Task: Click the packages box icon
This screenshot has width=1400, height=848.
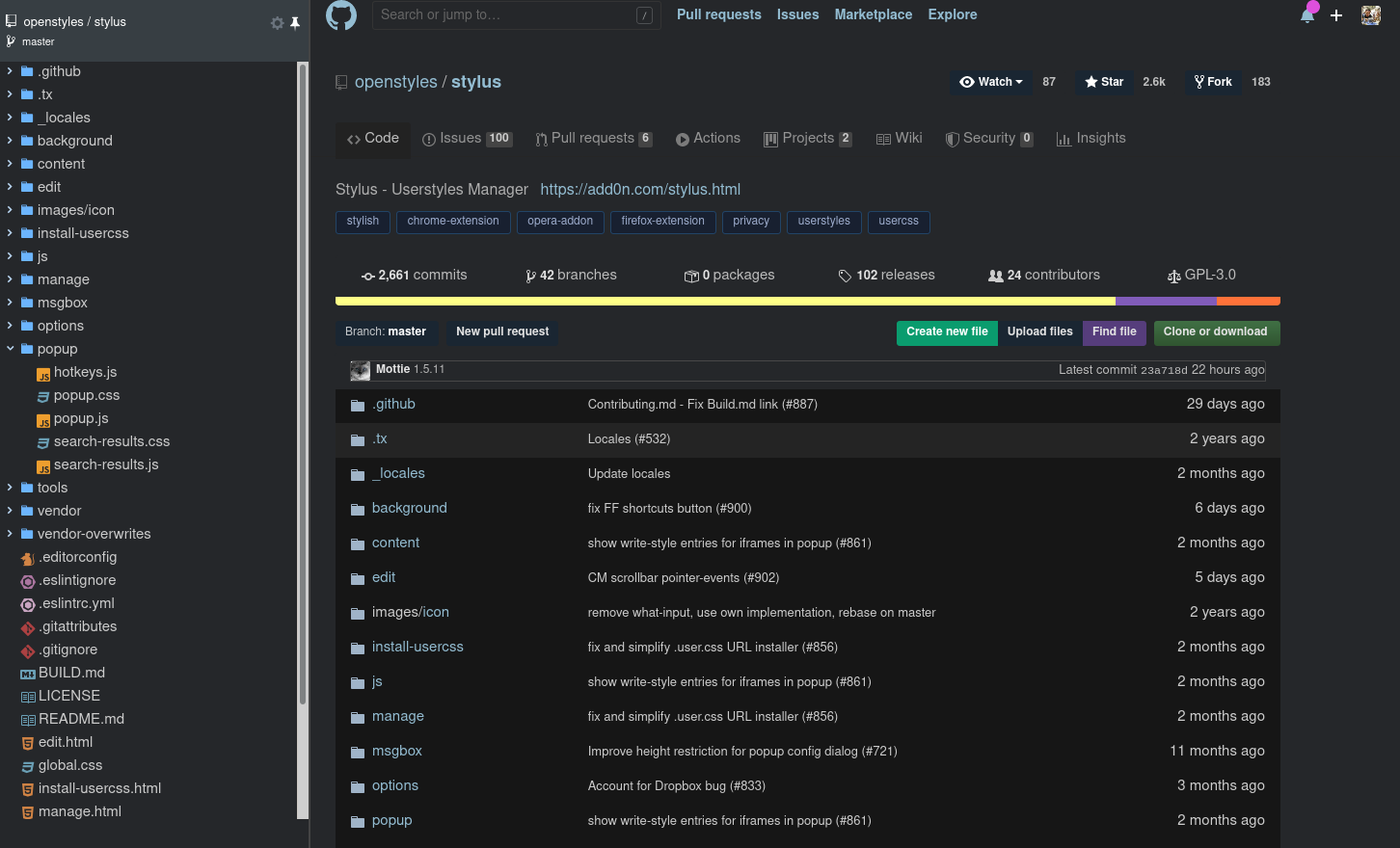Action: point(691,277)
